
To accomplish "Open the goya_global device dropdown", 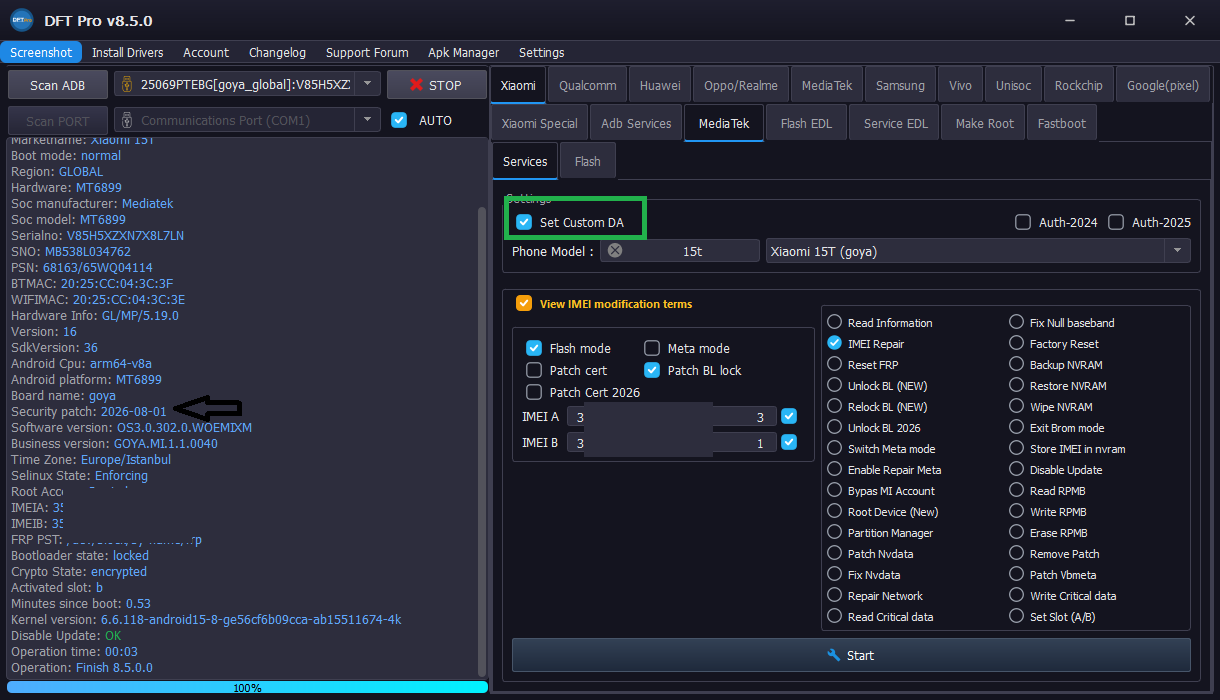I will click(x=368, y=85).
